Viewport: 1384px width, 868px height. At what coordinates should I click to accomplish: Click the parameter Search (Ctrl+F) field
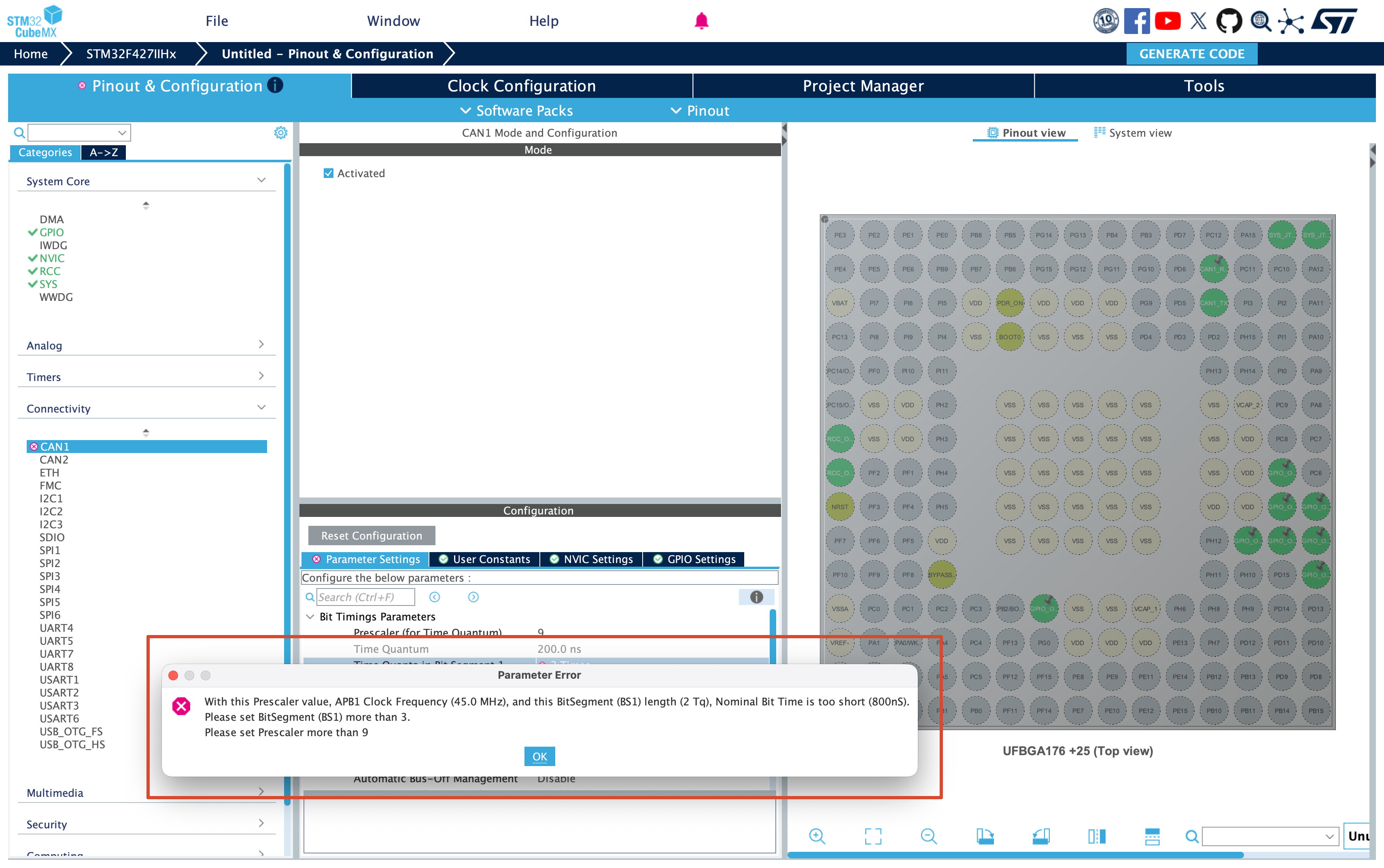[365, 597]
